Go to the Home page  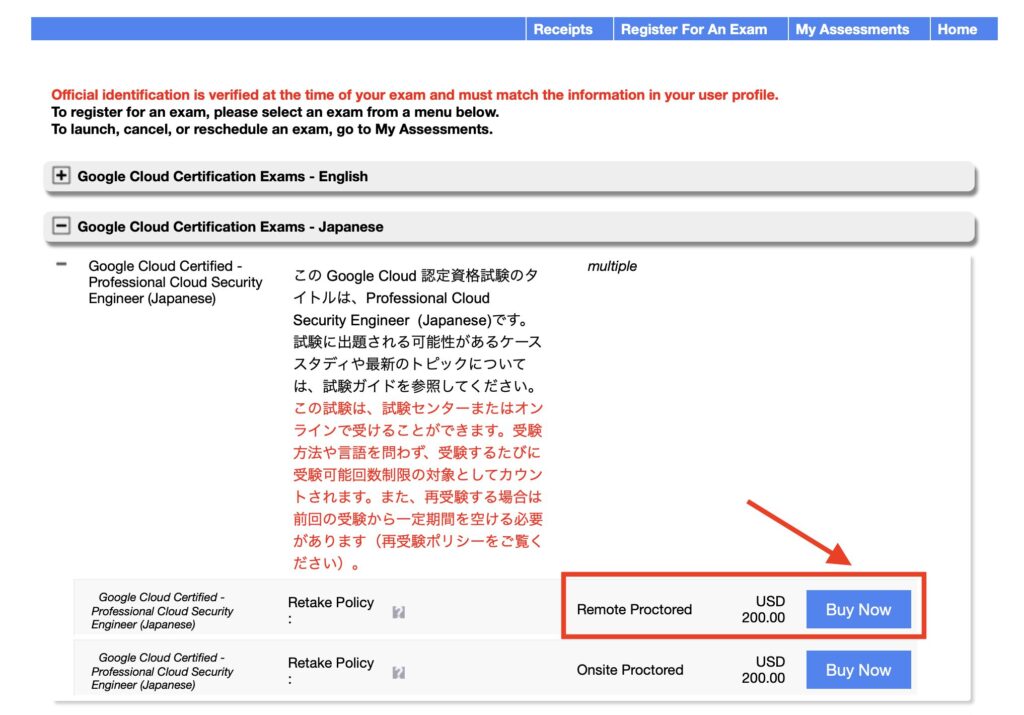pos(957,29)
